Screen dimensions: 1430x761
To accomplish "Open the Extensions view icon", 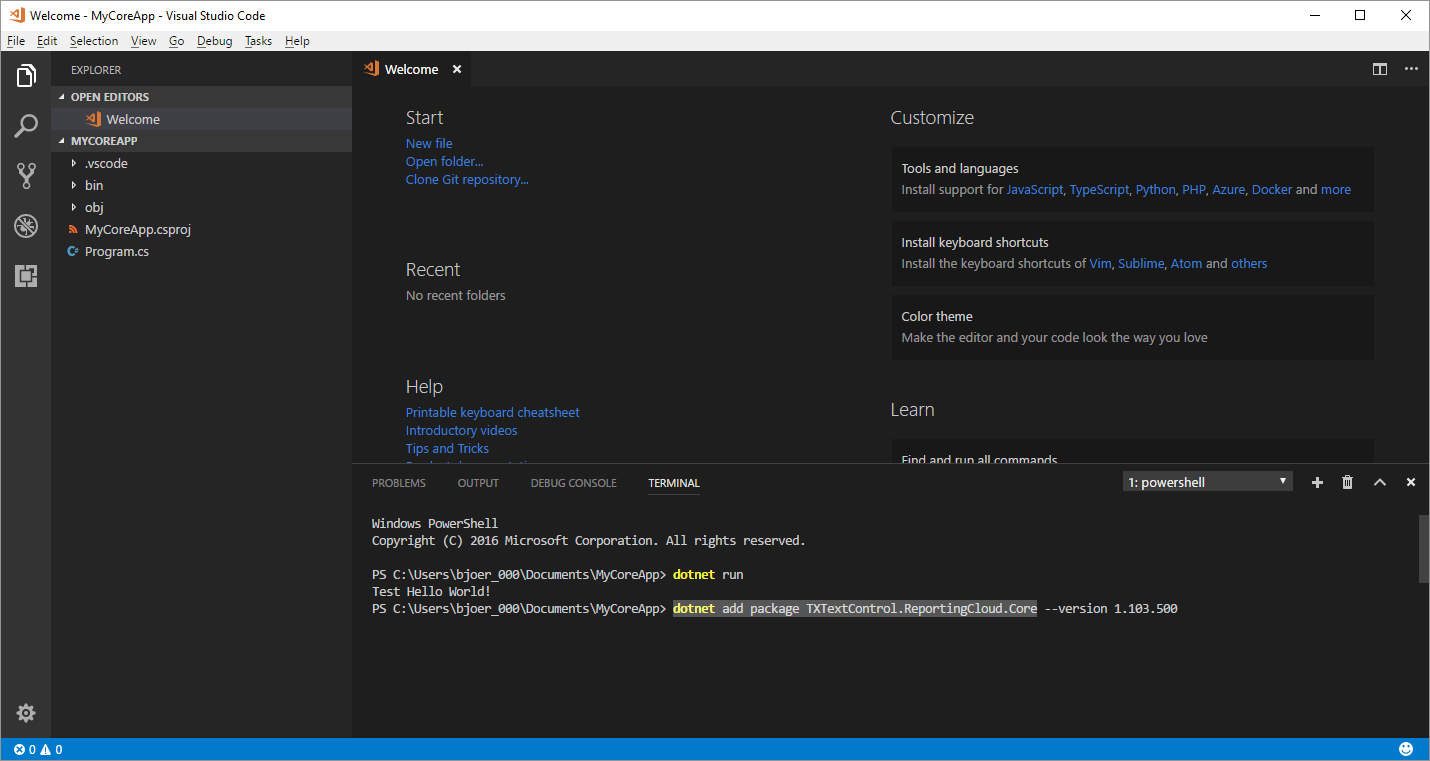I will click(26, 276).
